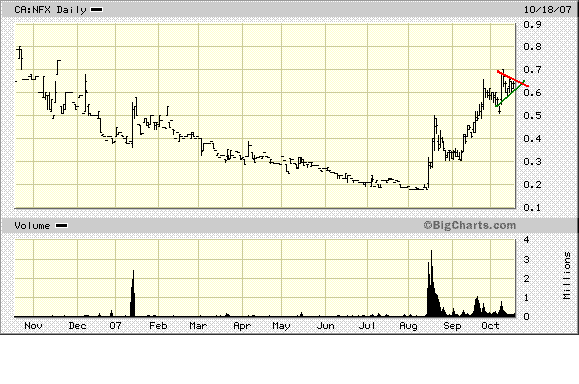Pick the Apr month label

(242, 326)
